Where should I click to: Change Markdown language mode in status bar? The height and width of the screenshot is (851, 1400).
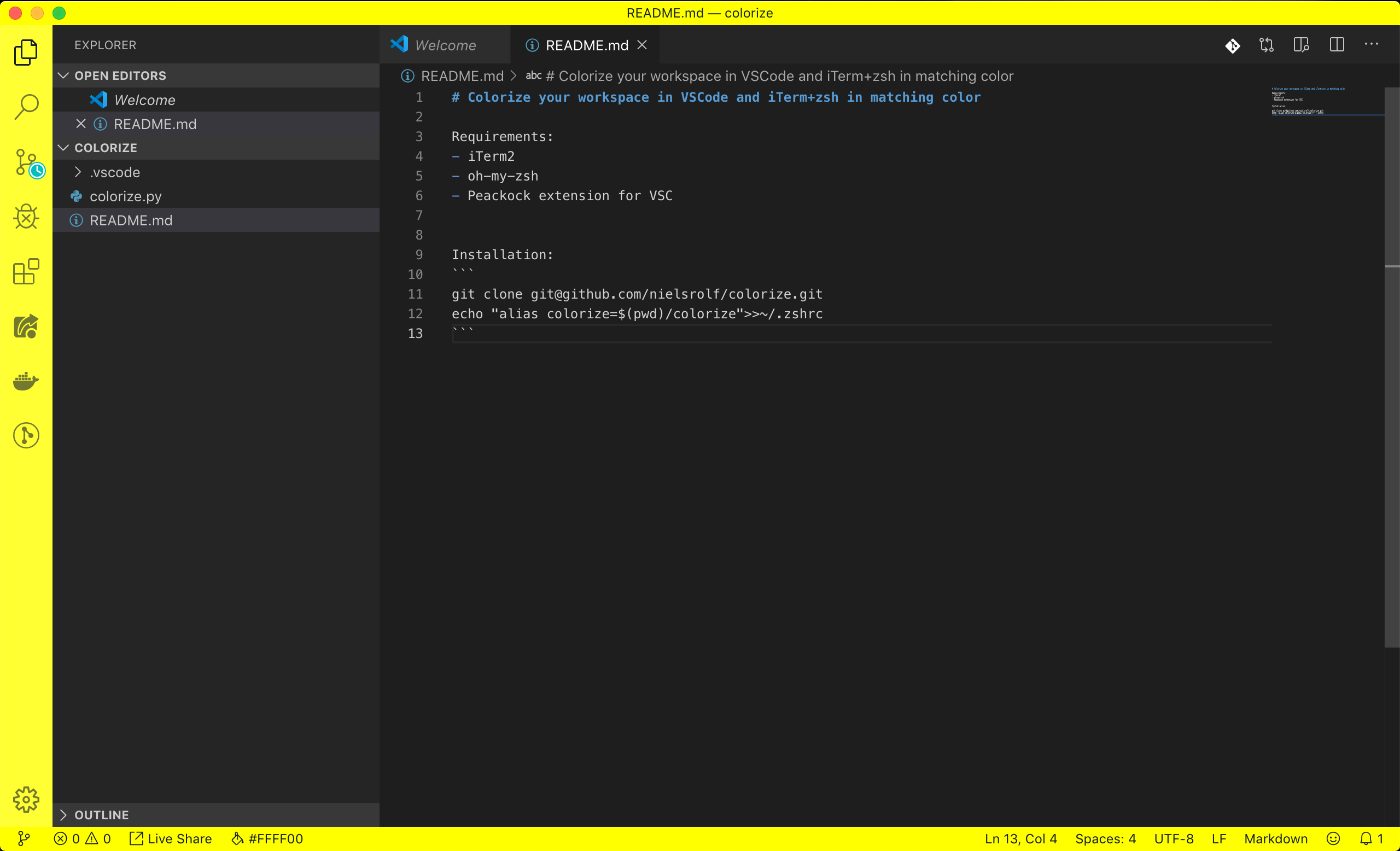click(1275, 838)
